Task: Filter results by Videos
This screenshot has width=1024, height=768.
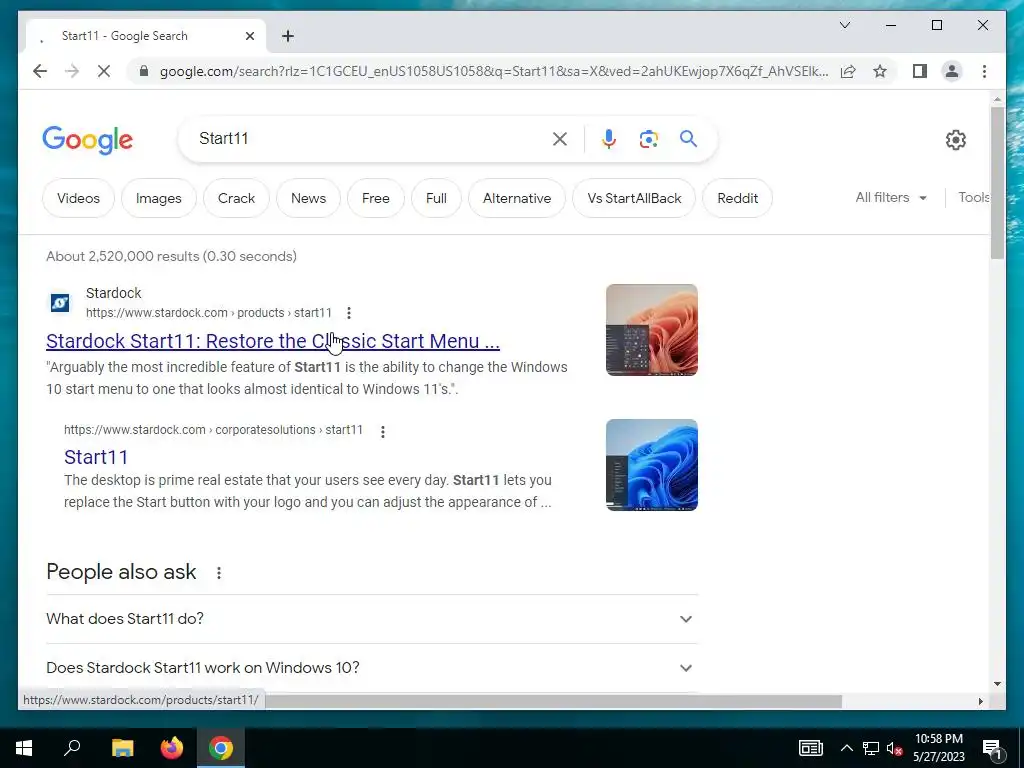Action: [78, 198]
